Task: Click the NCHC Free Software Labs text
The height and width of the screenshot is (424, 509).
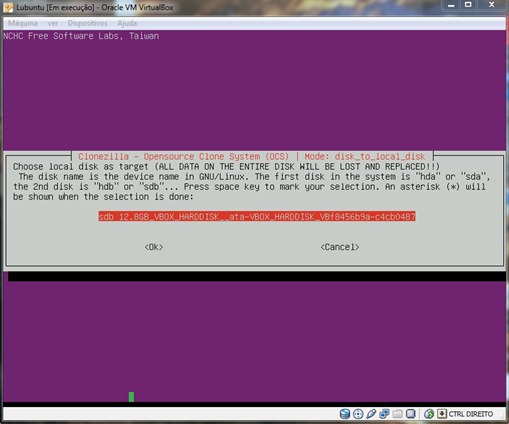Action: (81, 36)
